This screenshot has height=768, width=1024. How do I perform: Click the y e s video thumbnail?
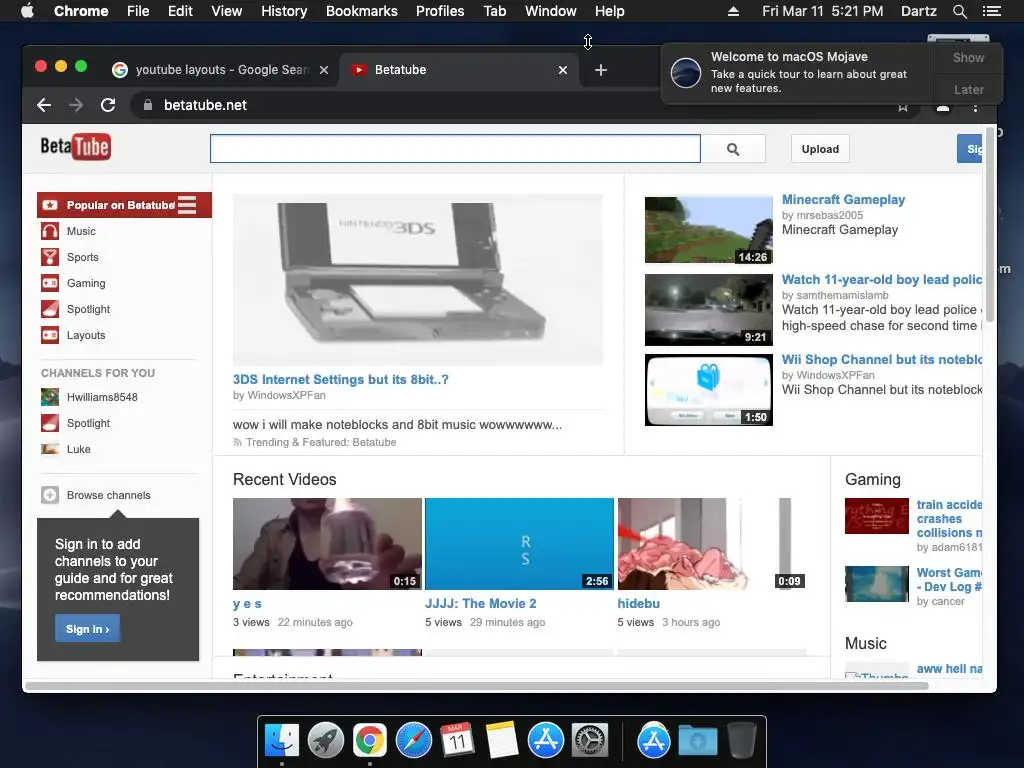327,544
